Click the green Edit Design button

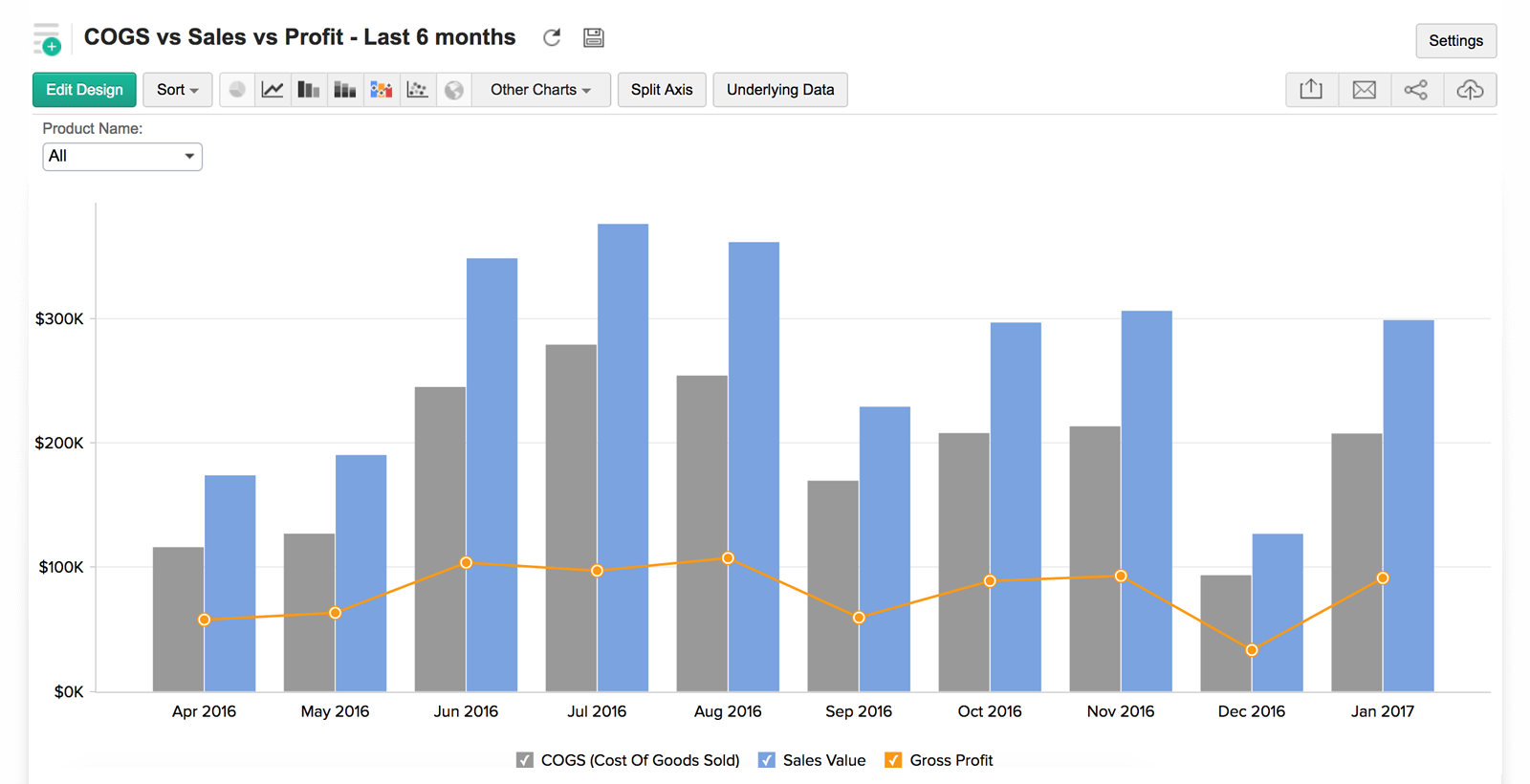point(84,90)
